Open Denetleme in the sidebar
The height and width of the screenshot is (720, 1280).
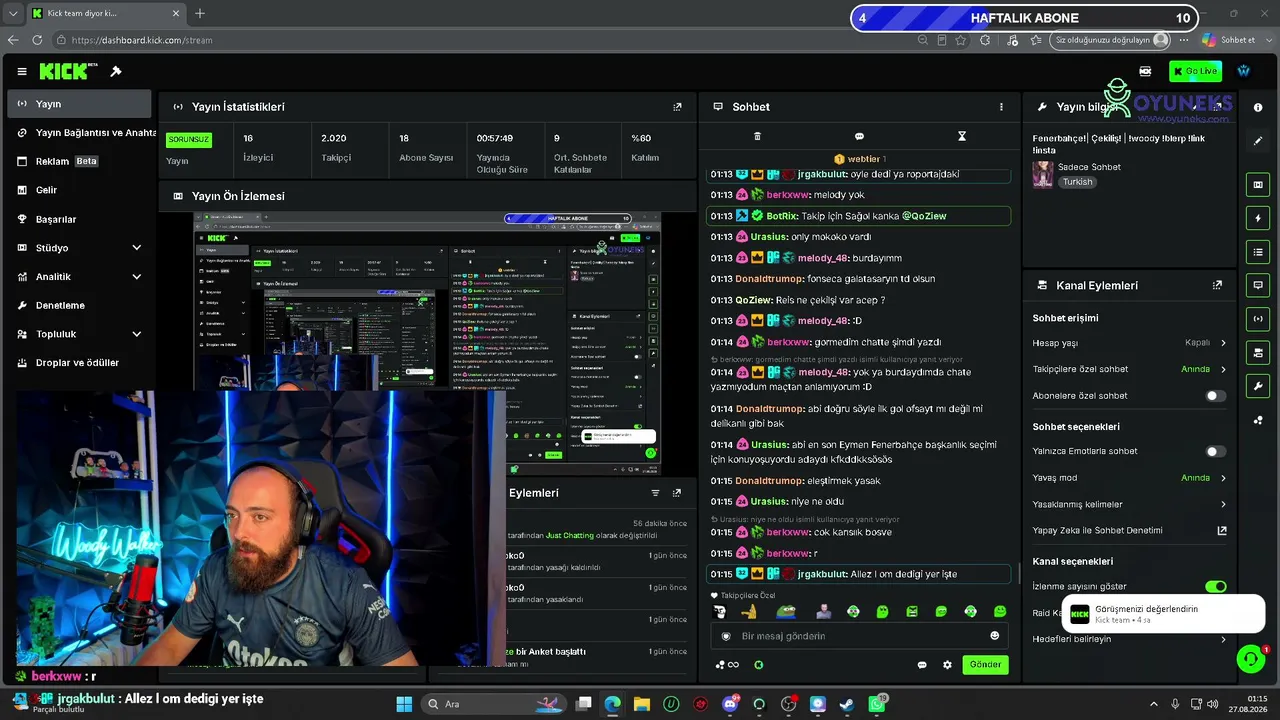79,305
